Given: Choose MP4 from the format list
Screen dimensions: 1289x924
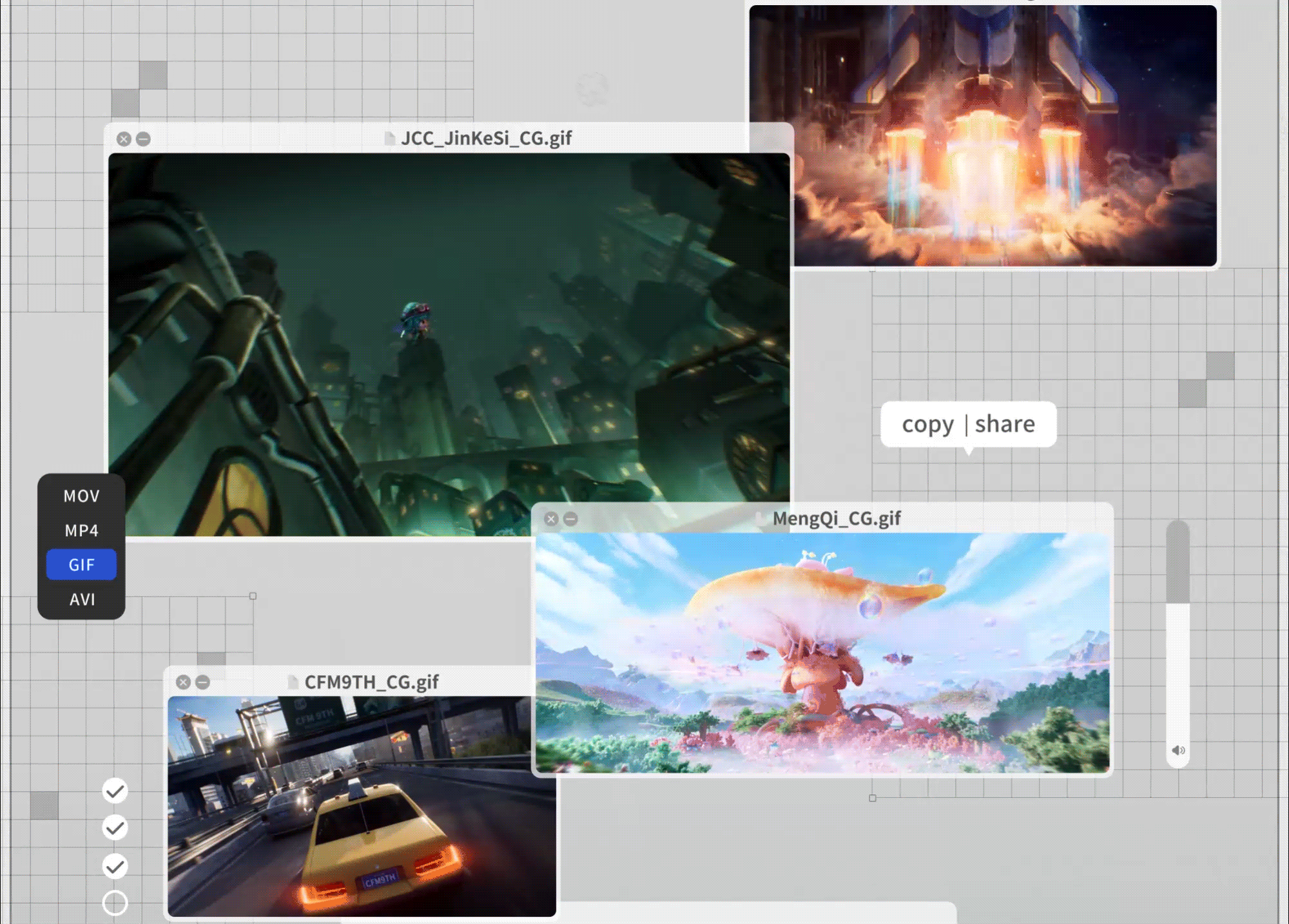Looking at the screenshot, I should 81,530.
